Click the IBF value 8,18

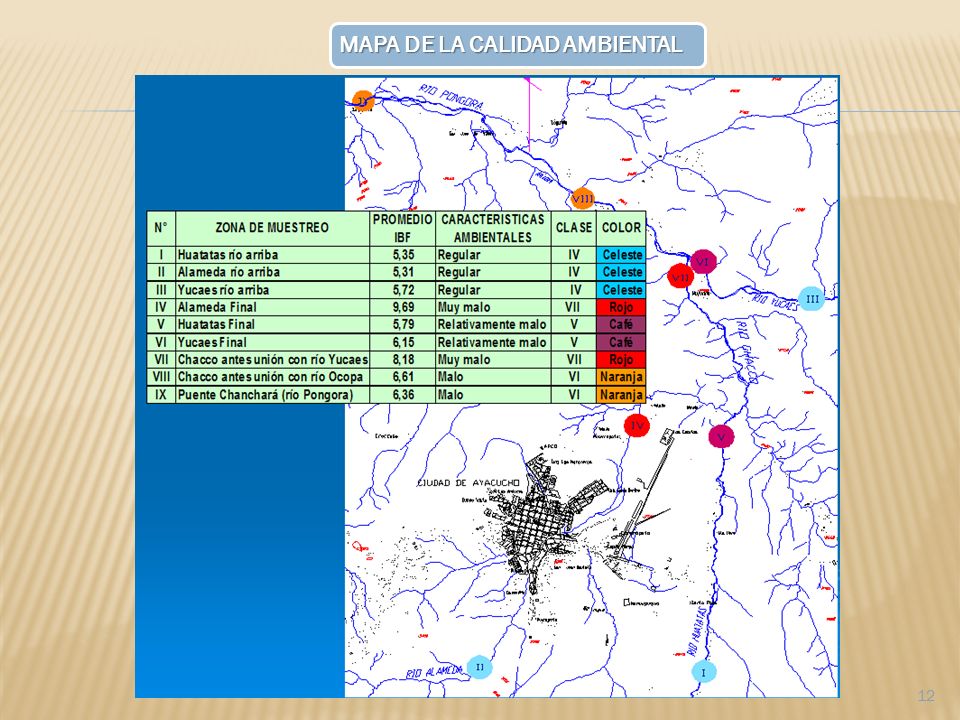pyautogui.click(x=402, y=359)
